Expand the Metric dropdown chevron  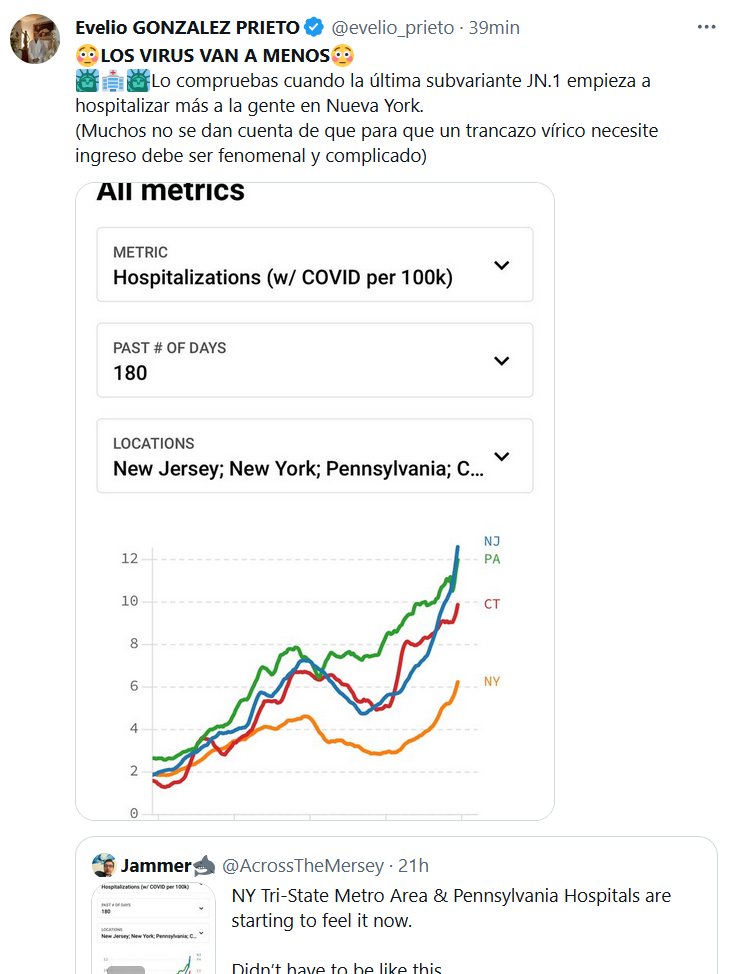click(x=502, y=265)
